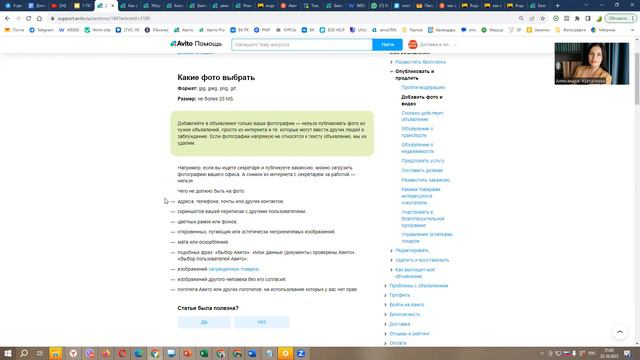Expand Как выглядит мое объявление section
The image size is (640, 360).
(x=415, y=273)
